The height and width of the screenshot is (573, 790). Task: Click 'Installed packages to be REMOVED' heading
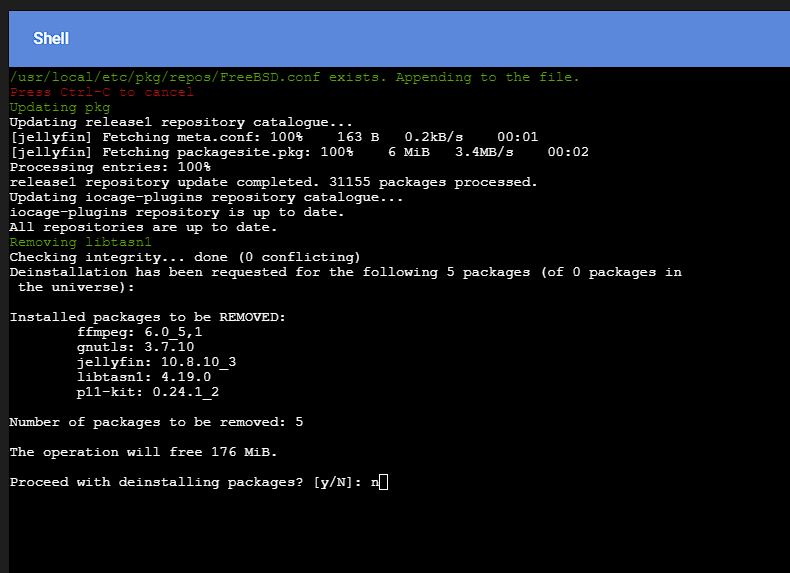[148, 317]
